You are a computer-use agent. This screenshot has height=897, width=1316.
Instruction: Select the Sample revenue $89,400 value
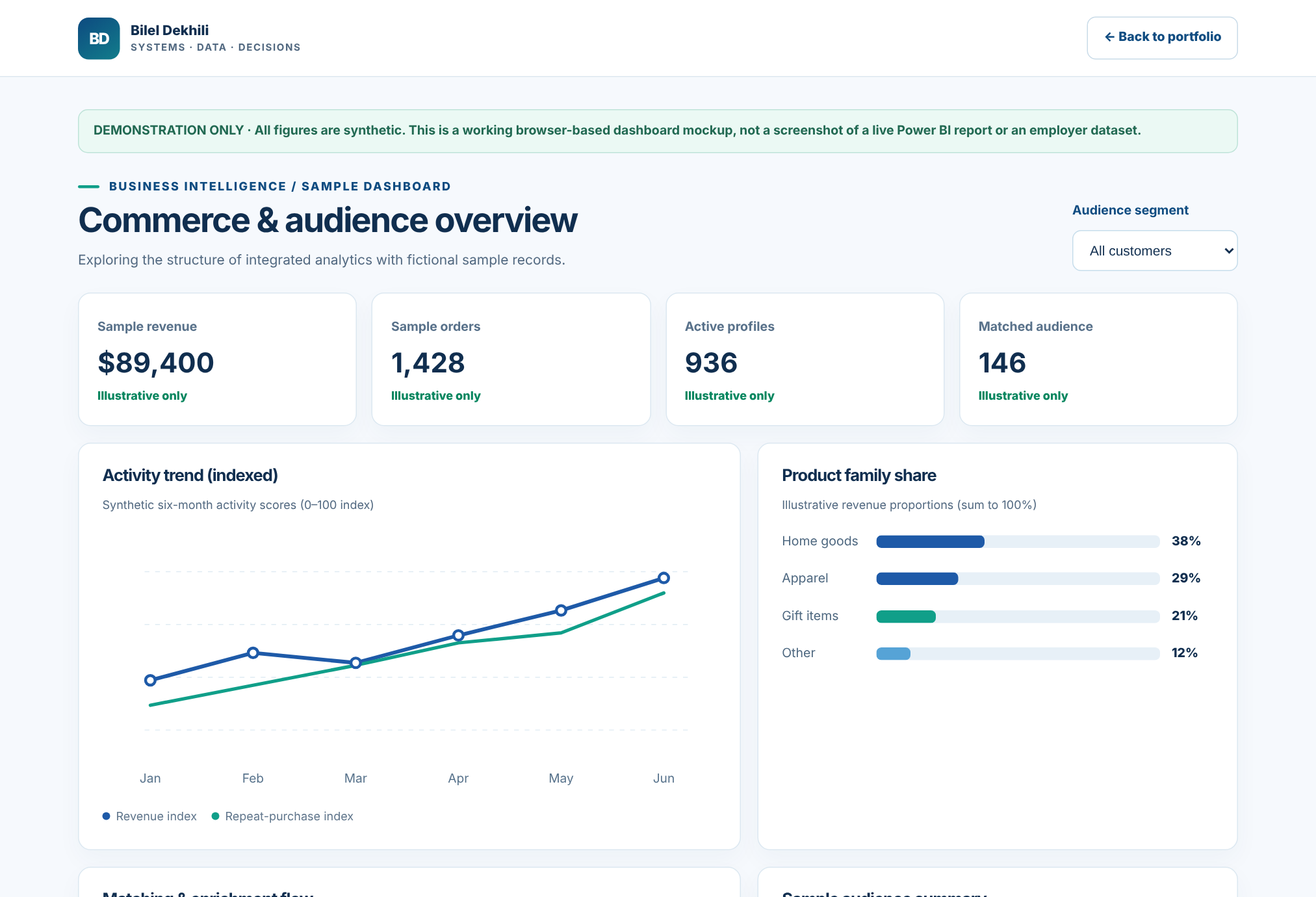tap(155, 363)
